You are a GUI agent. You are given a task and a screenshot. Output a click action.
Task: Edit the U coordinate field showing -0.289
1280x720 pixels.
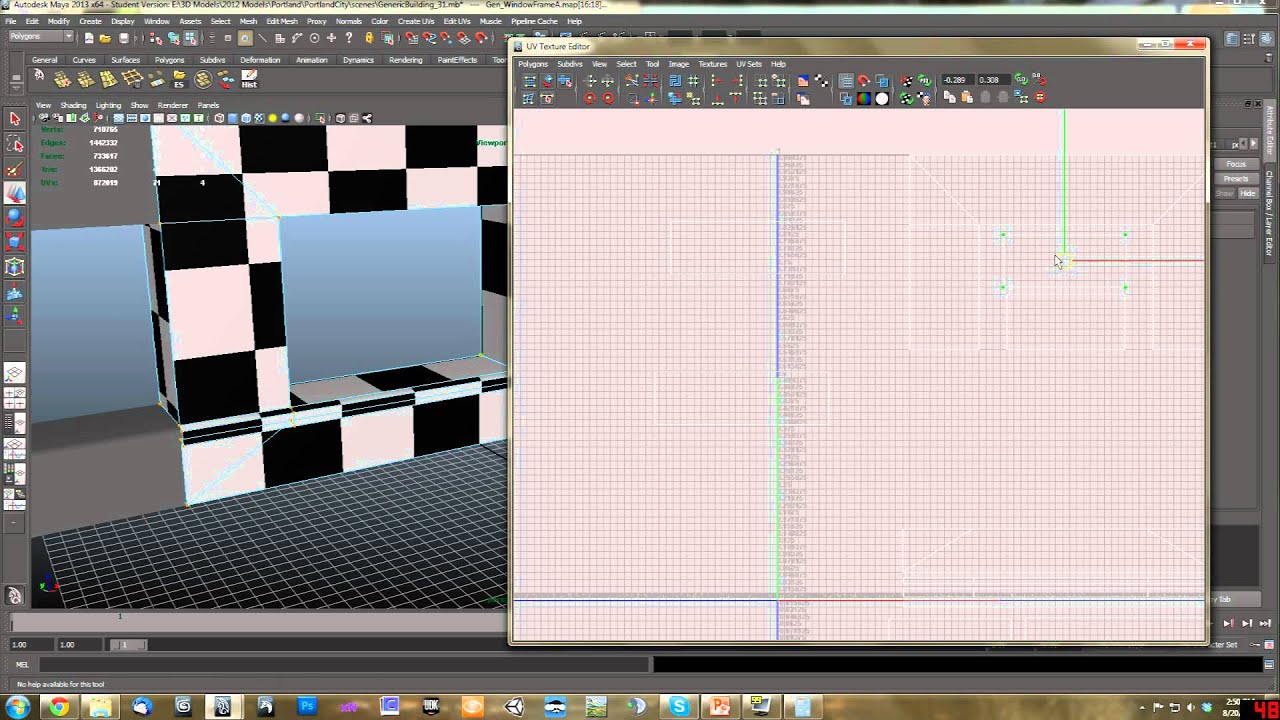click(957, 80)
